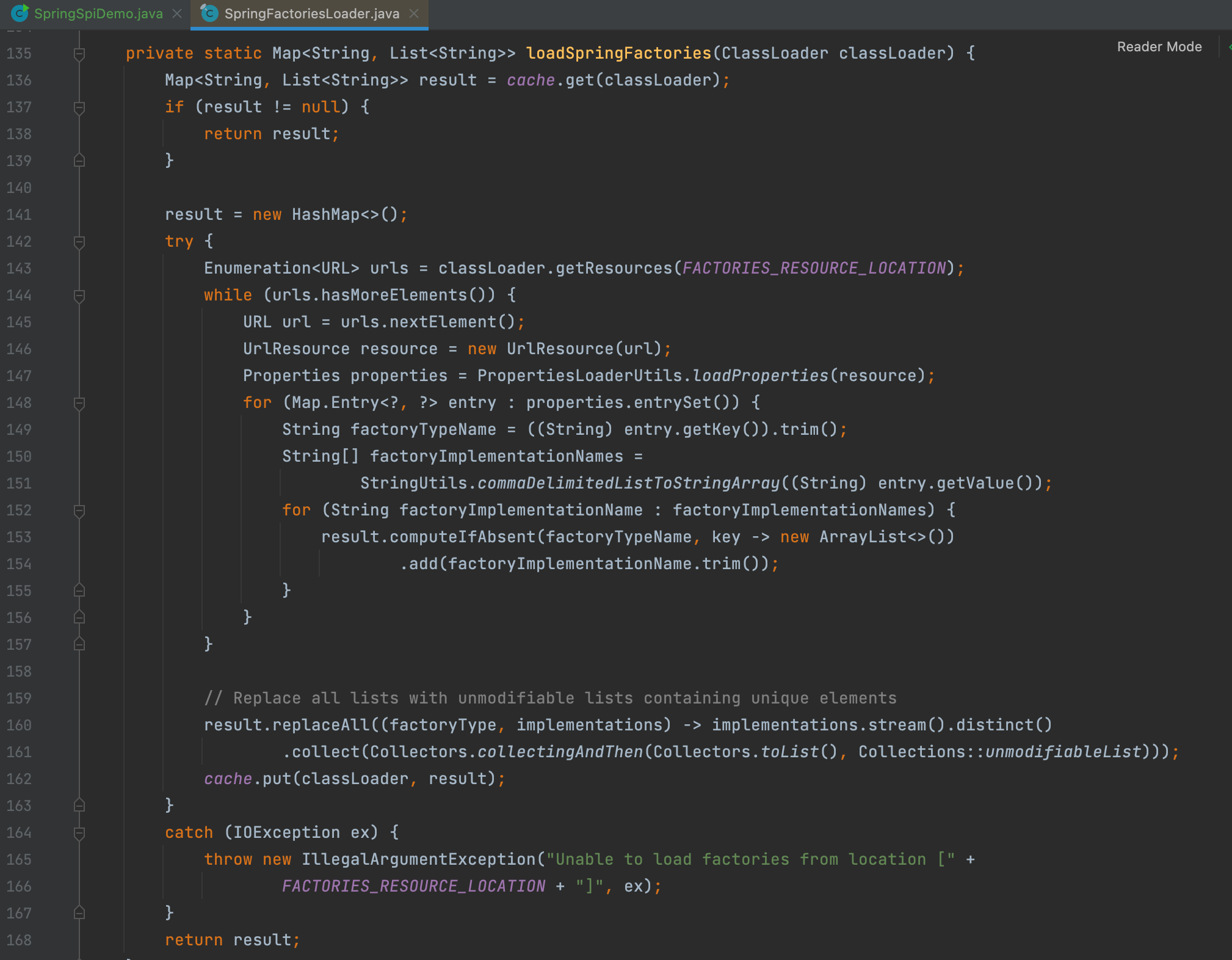Fold the if block at line 137
Image resolution: width=1232 pixels, height=960 pixels.
point(79,107)
